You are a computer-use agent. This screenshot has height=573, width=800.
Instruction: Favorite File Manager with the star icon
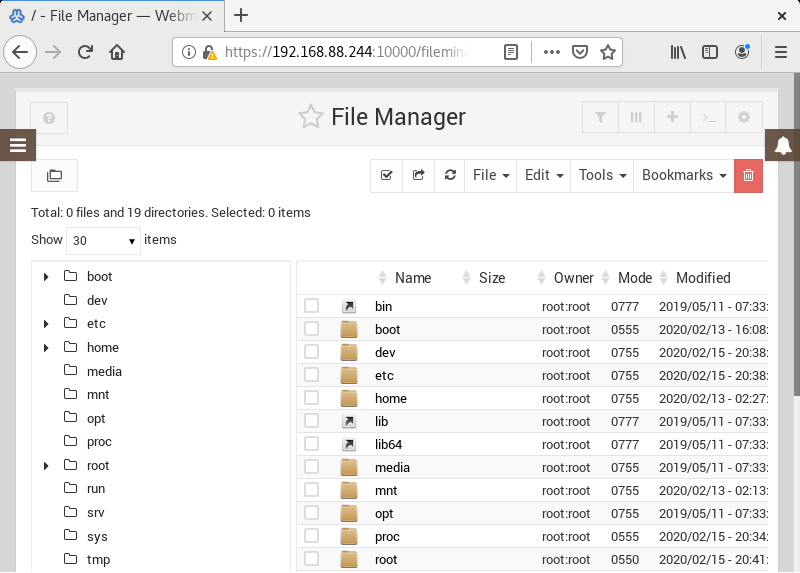(x=311, y=117)
